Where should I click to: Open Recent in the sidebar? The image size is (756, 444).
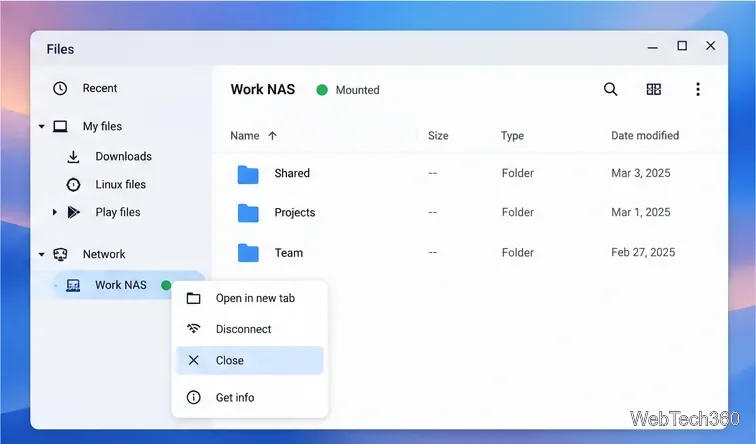100,88
